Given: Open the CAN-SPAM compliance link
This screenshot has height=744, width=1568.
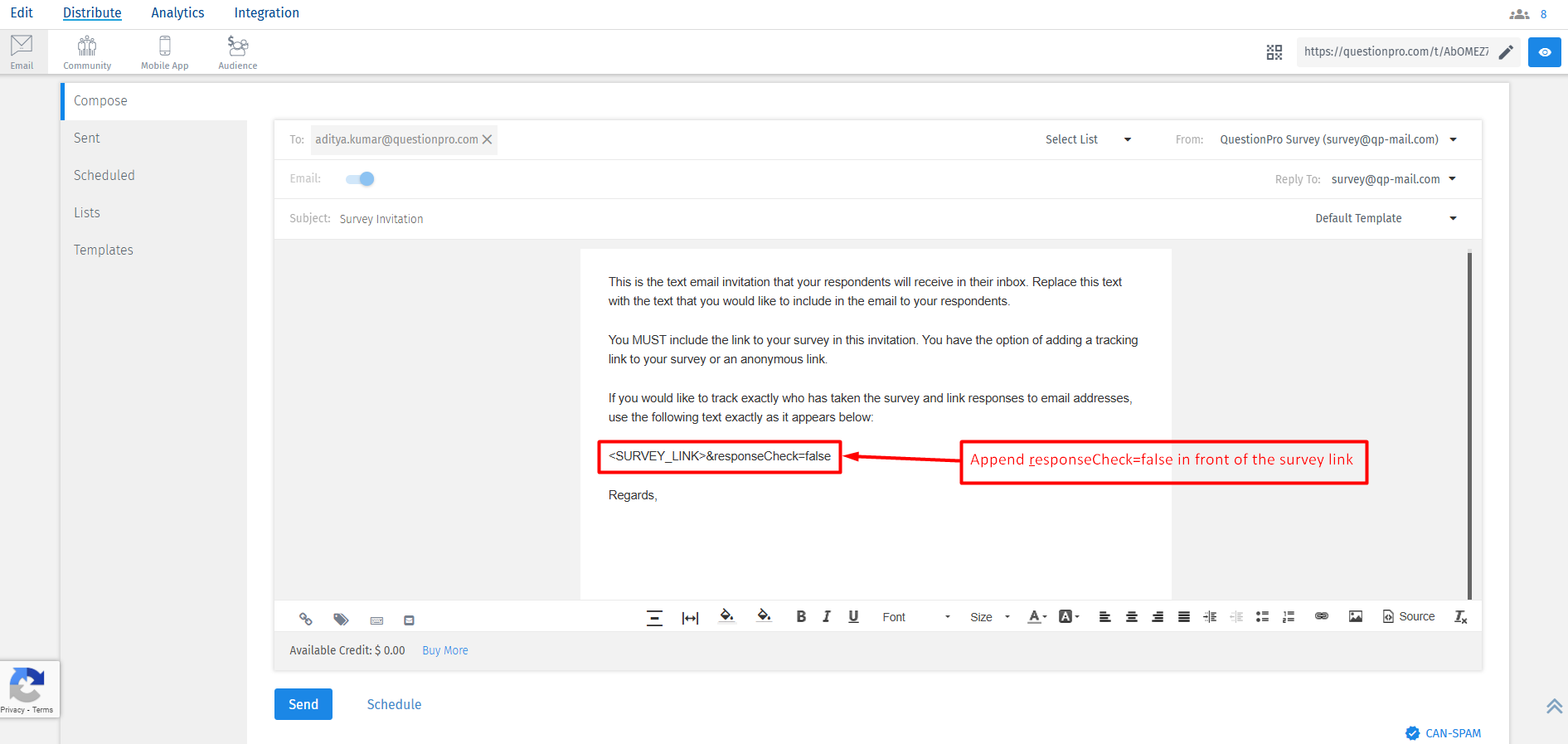Looking at the screenshot, I should (x=1444, y=733).
